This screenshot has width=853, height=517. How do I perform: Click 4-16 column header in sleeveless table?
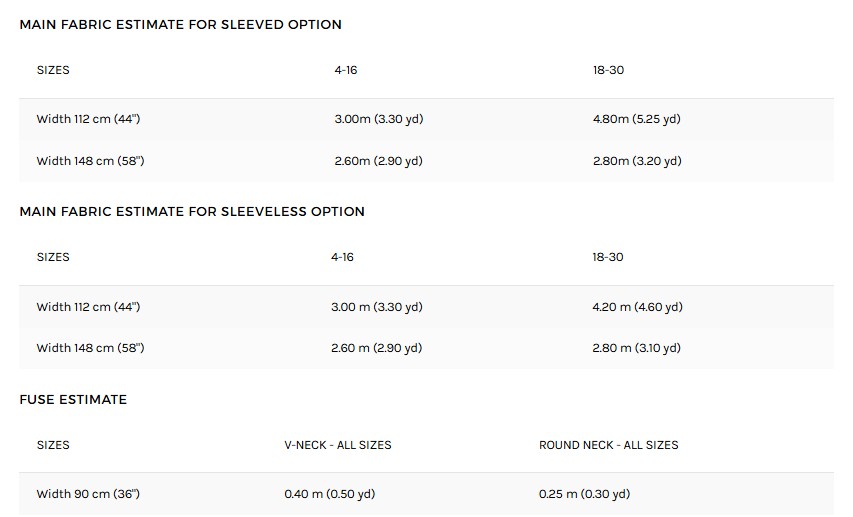click(x=342, y=257)
